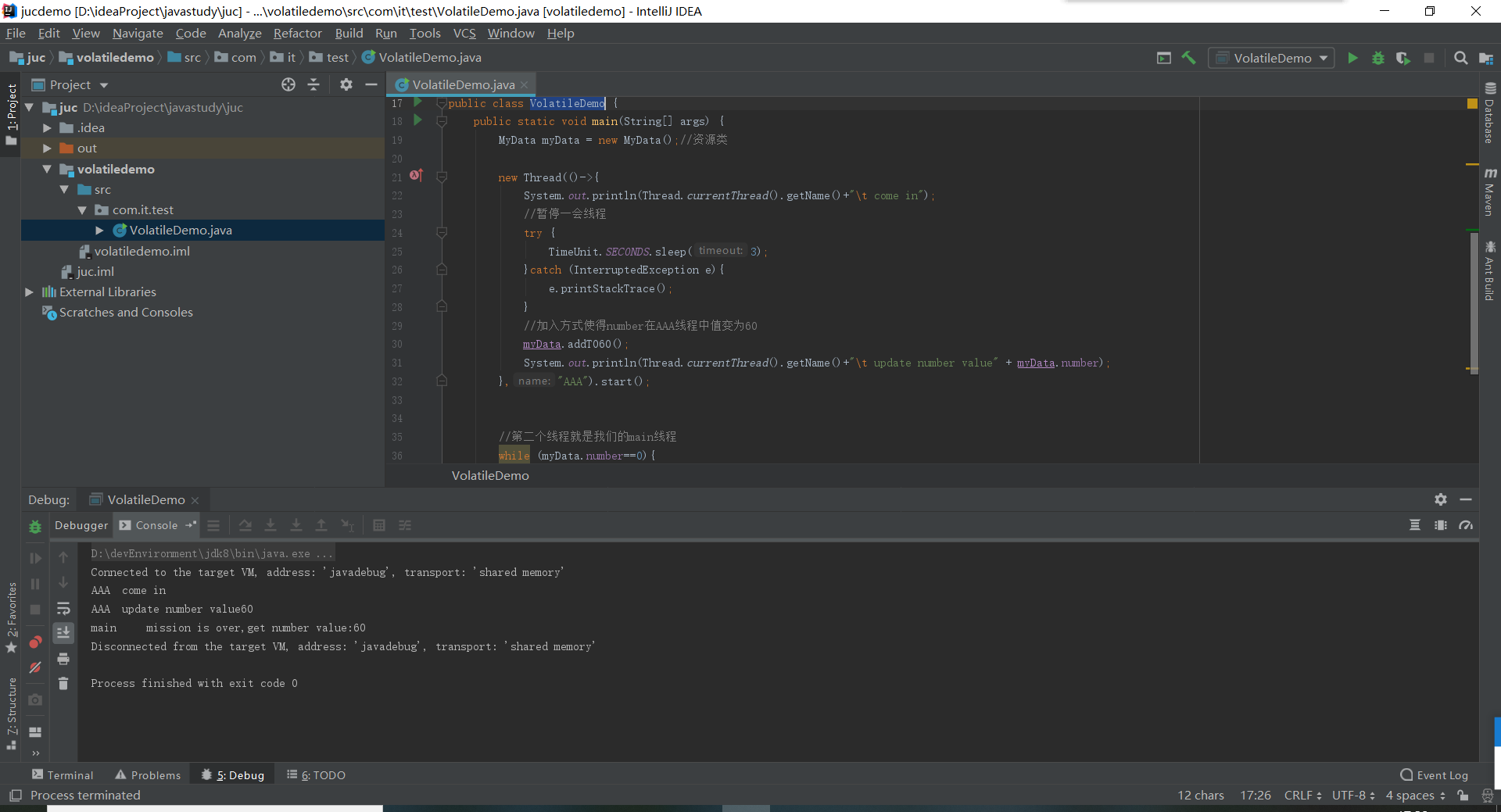Open the VCS menu
Image resolution: width=1501 pixels, height=812 pixels.
464,34
